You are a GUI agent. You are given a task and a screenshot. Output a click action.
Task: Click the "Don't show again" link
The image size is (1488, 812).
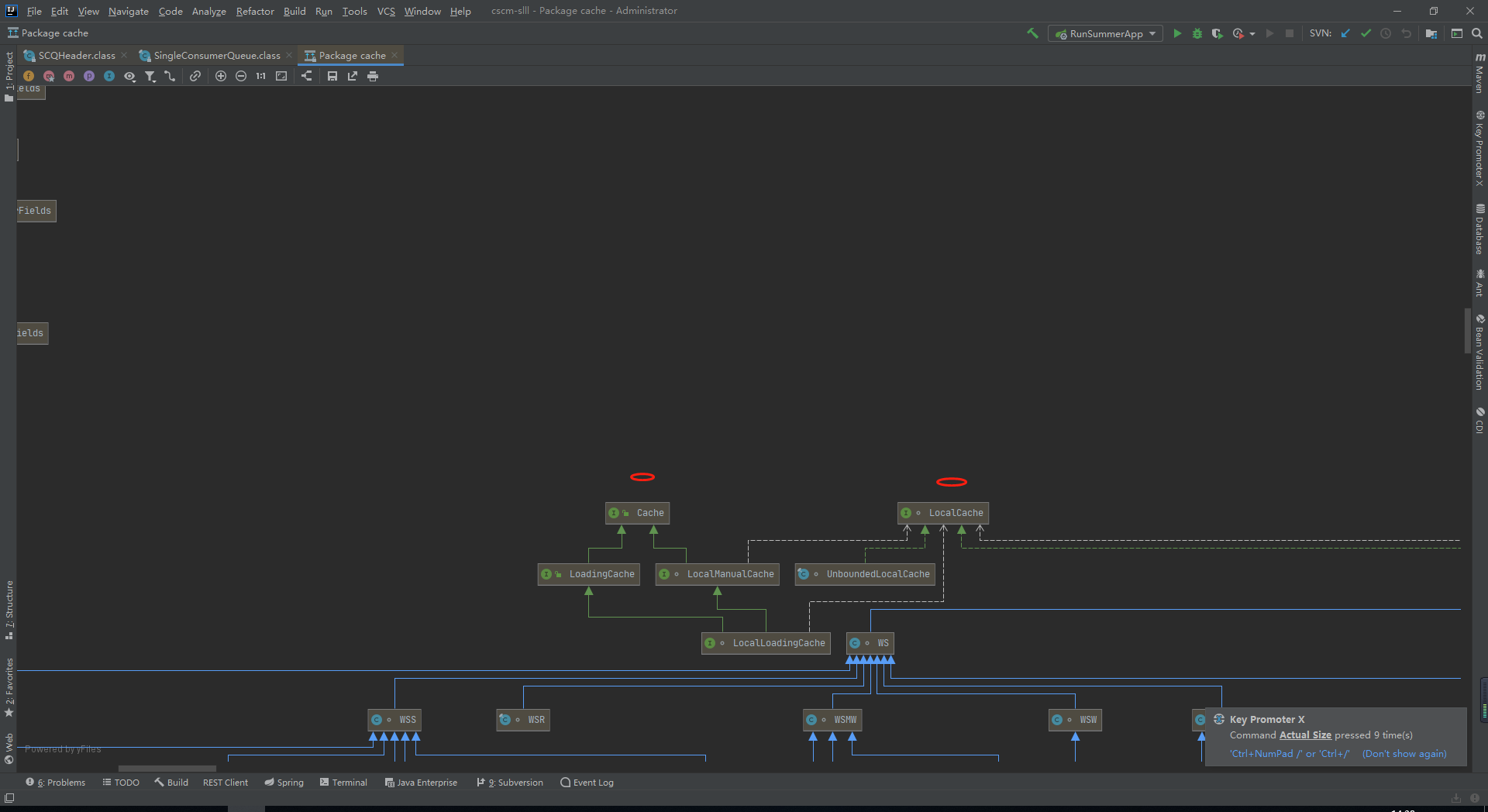tap(1404, 754)
